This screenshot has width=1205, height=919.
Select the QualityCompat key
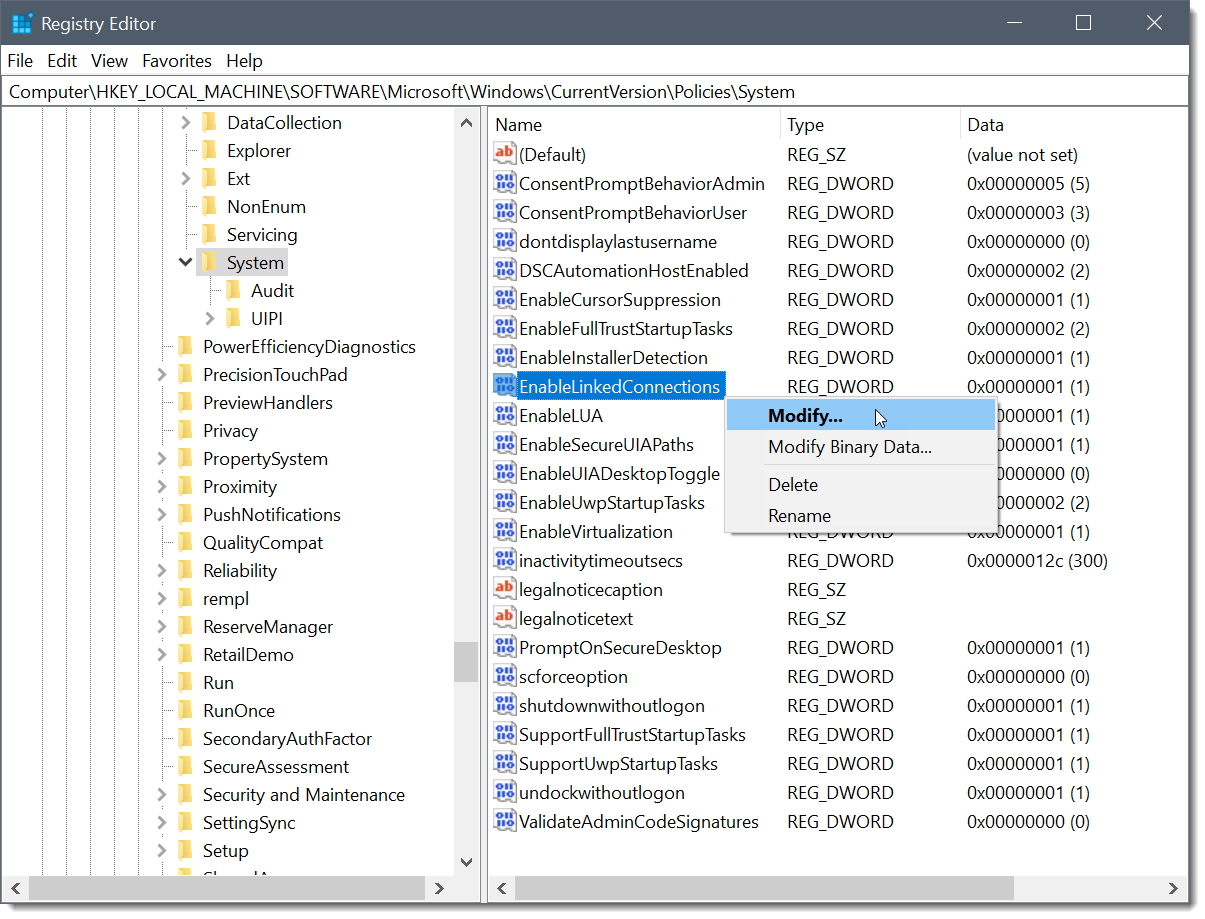[263, 542]
